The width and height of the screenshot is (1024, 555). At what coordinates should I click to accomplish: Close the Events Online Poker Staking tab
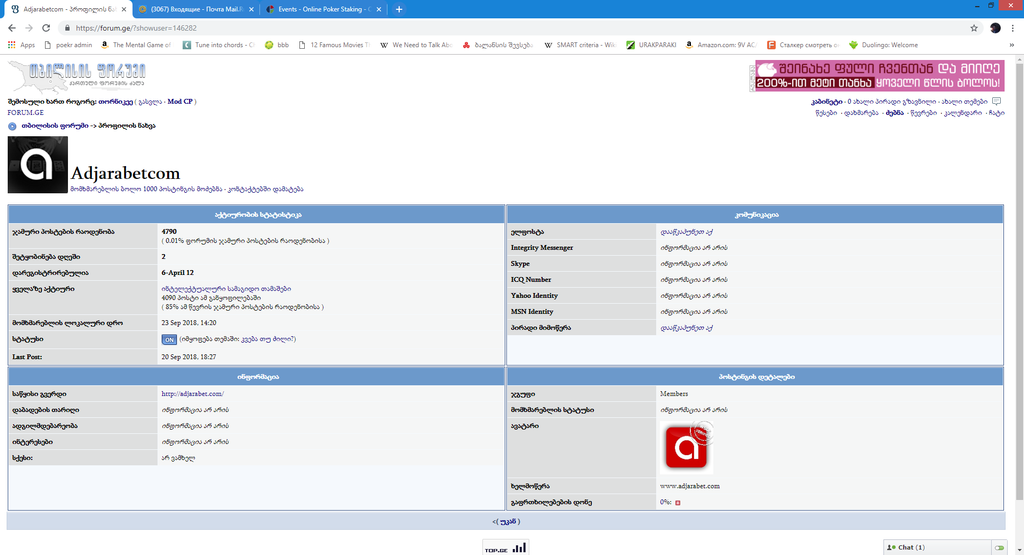(379, 9)
